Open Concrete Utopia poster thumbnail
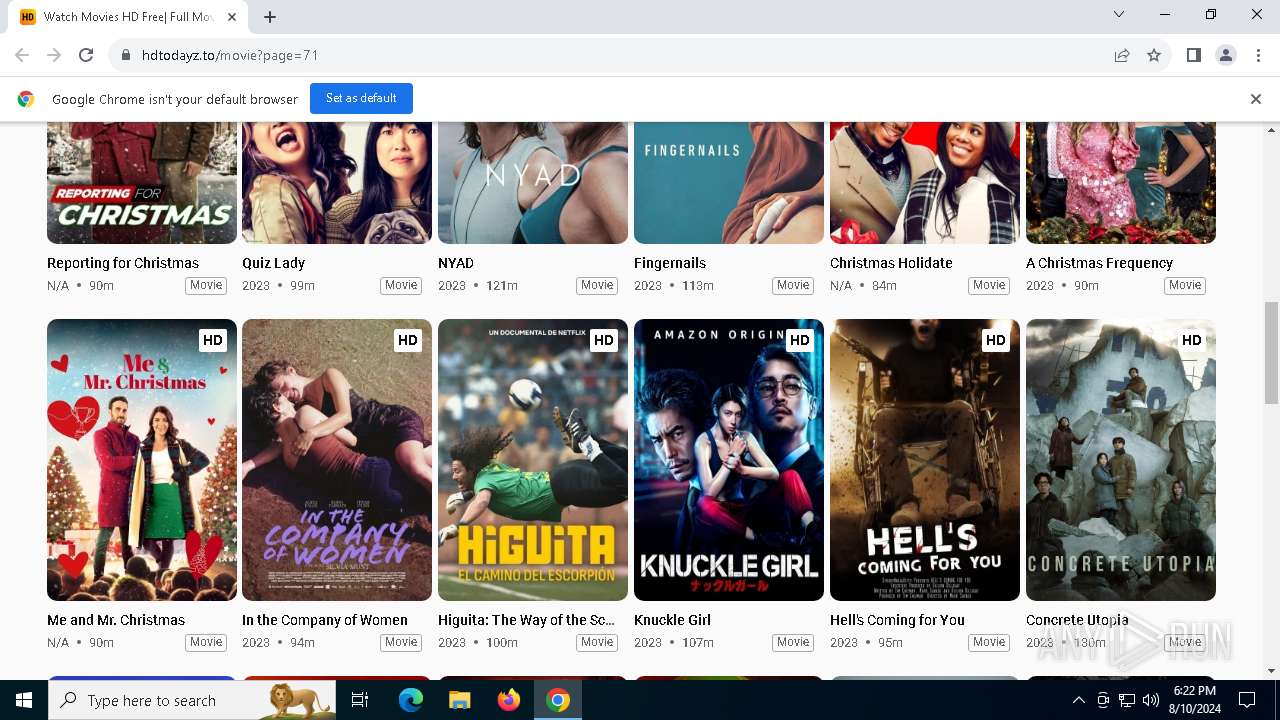Viewport: 1280px width, 720px height. pyautogui.click(x=1121, y=460)
